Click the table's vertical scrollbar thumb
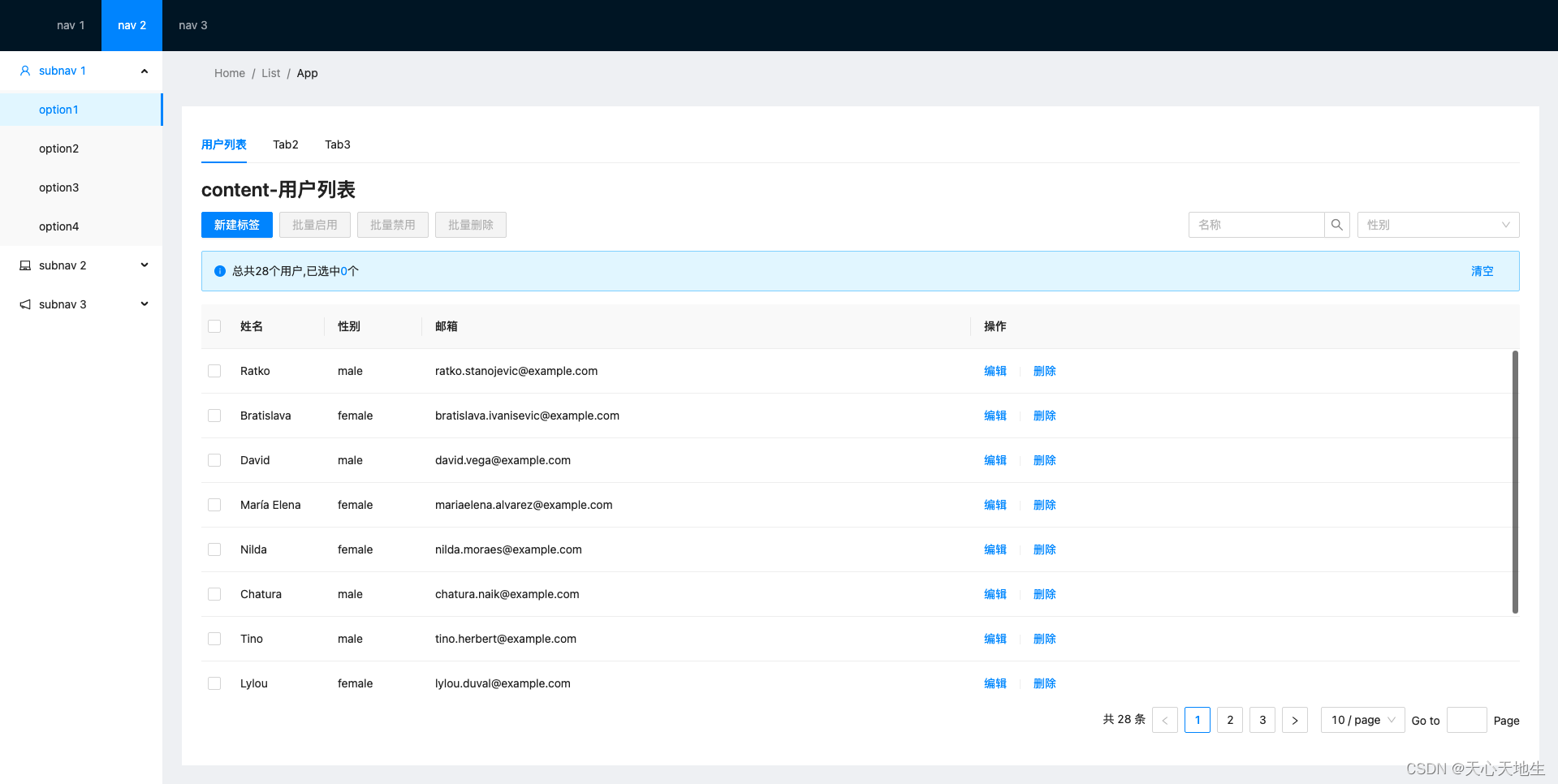Screen dimensions: 1558x784 tap(1515, 482)
